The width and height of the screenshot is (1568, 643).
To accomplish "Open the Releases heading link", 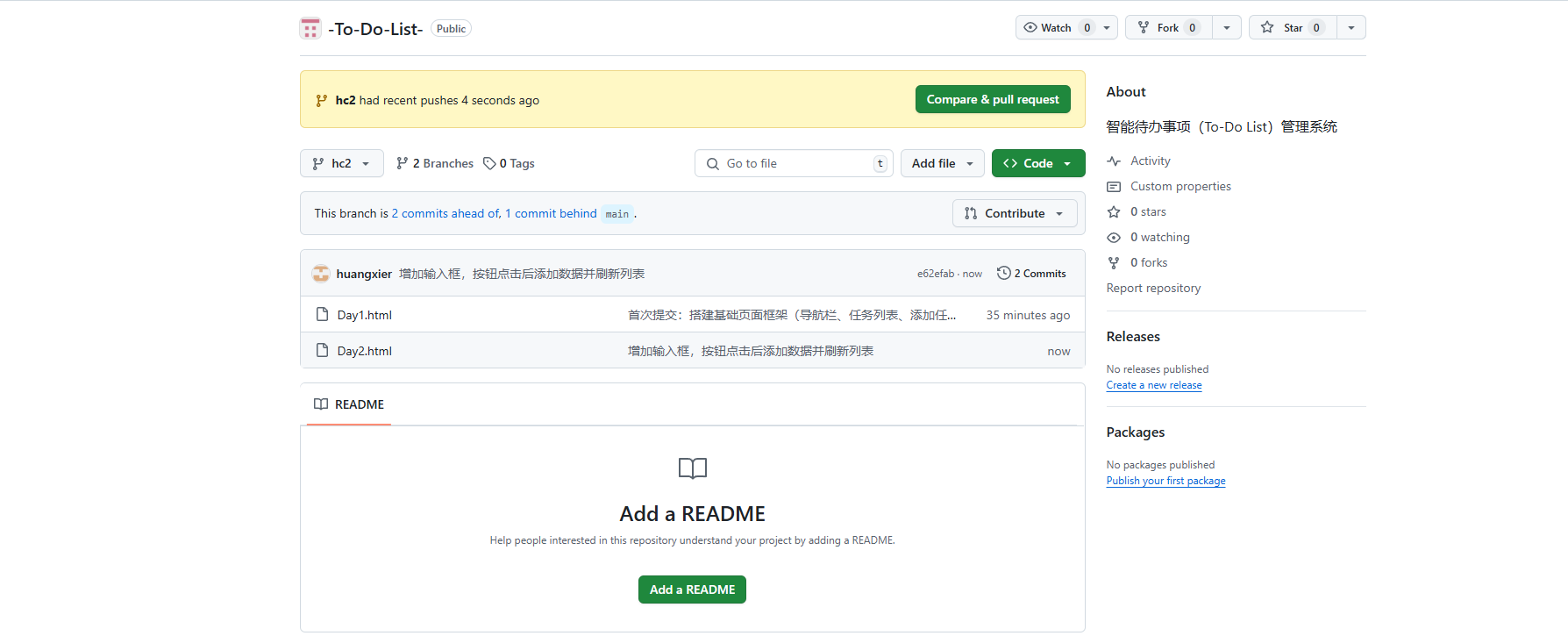I will tap(1133, 337).
